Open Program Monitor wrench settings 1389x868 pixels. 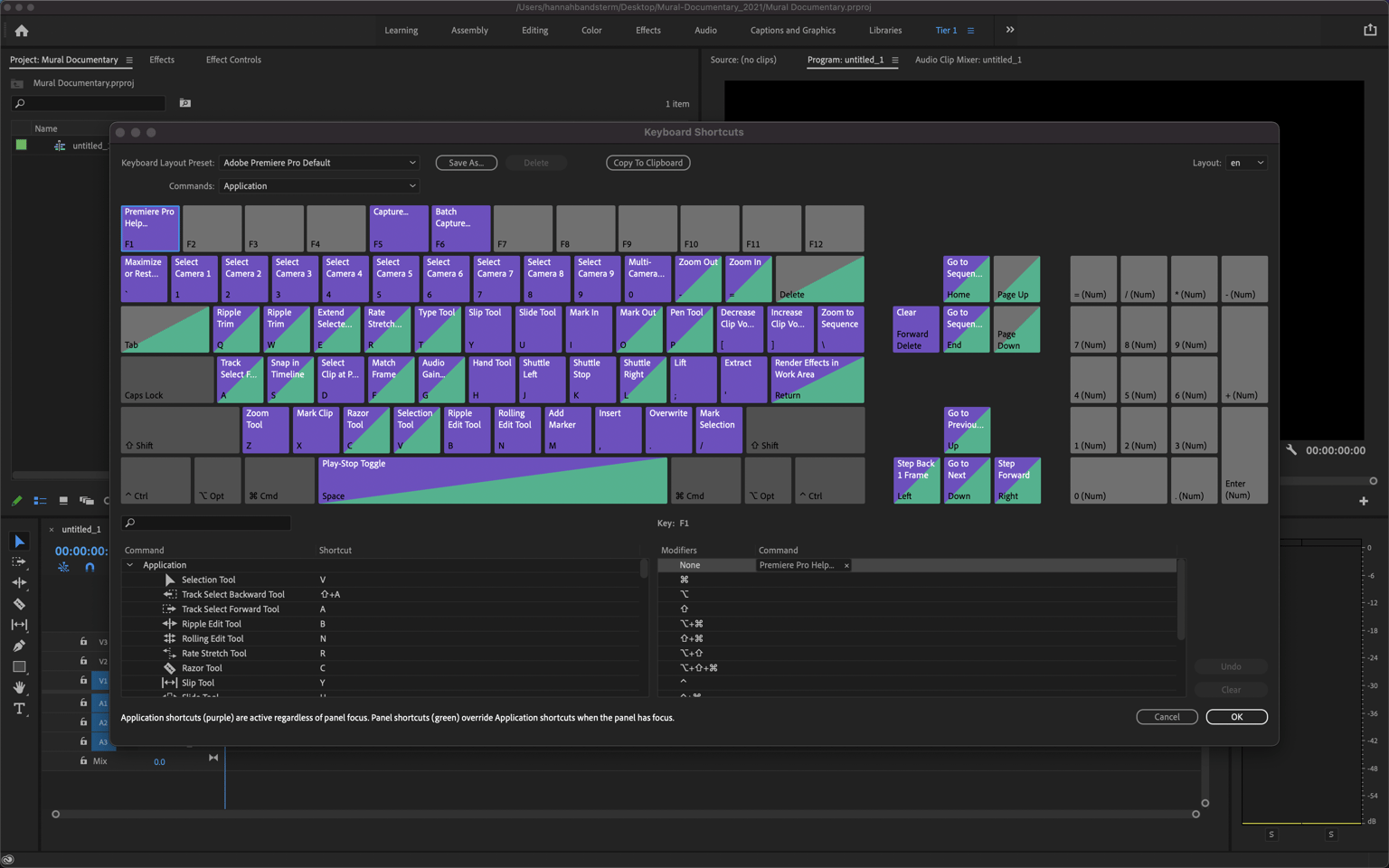1291,449
